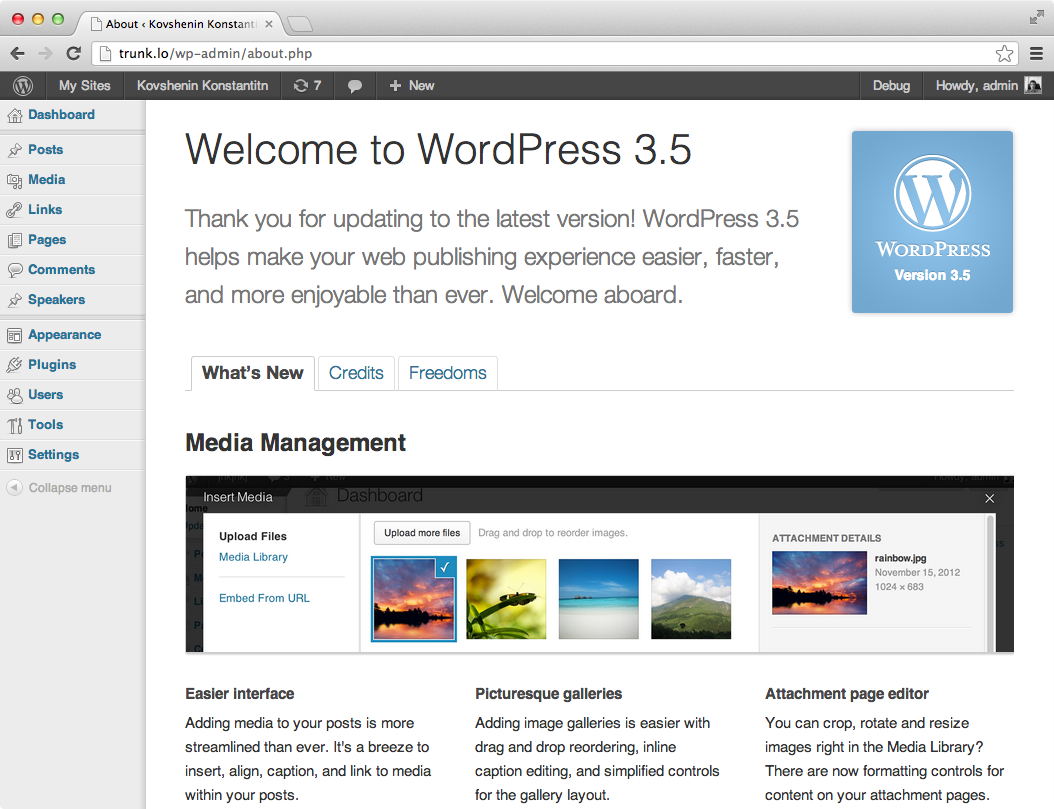The height and width of the screenshot is (809, 1054).
Task: Open a new browser tab
Action: click(x=300, y=24)
